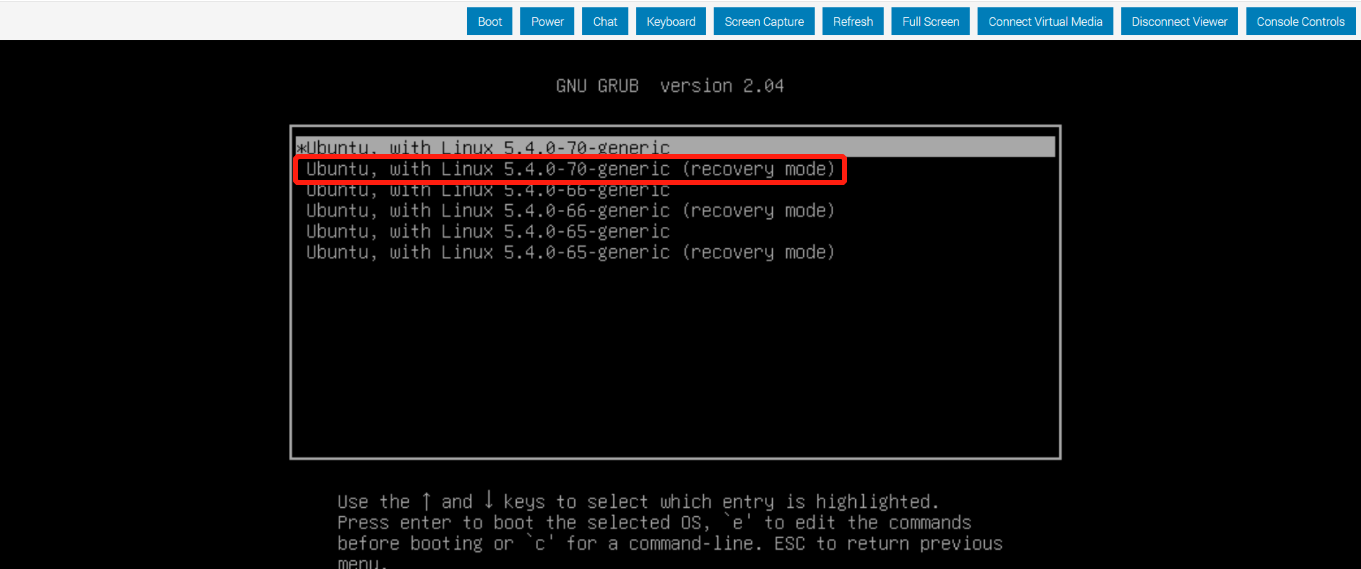Select Ubuntu 5.4.0-70-generic entry without recovery mode
Viewport: 1361px width, 569px height.
pos(675,147)
